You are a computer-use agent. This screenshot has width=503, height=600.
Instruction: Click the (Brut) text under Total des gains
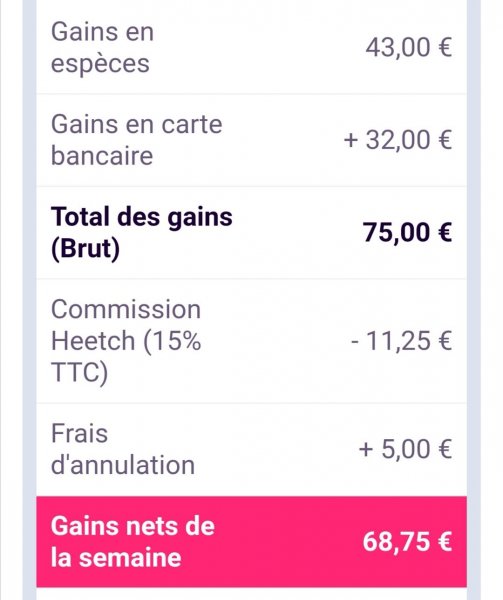pyautogui.click(x=85, y=249)
